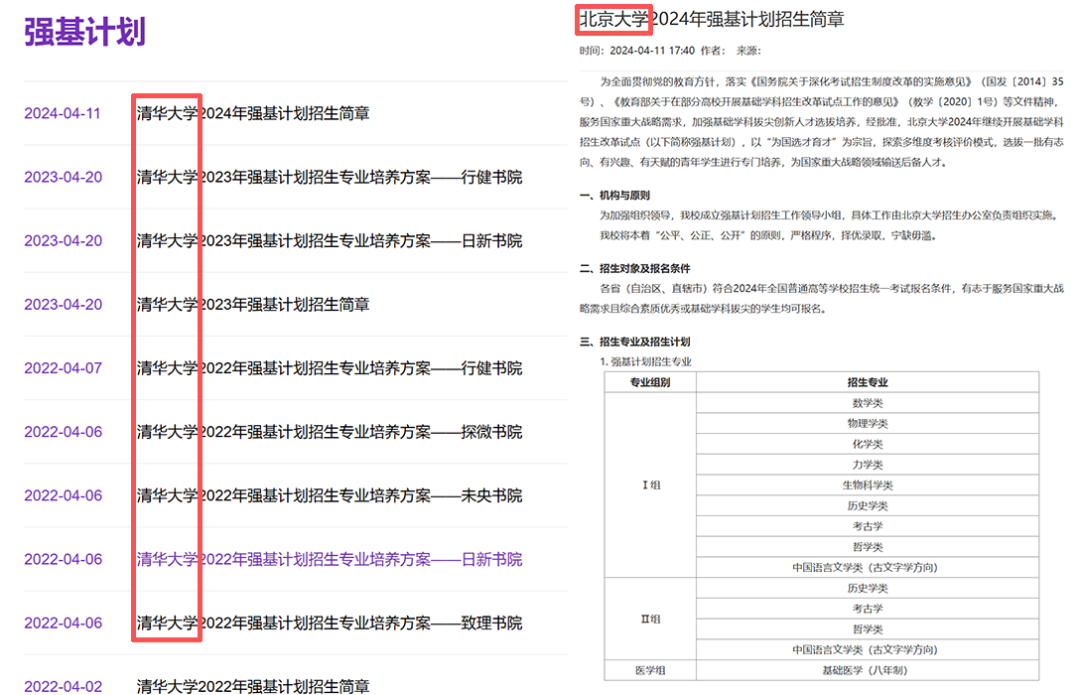Open 清华大学2022年强基计划招生简章 link
This screenshot has width=1080, height=695.
(253, 686)
